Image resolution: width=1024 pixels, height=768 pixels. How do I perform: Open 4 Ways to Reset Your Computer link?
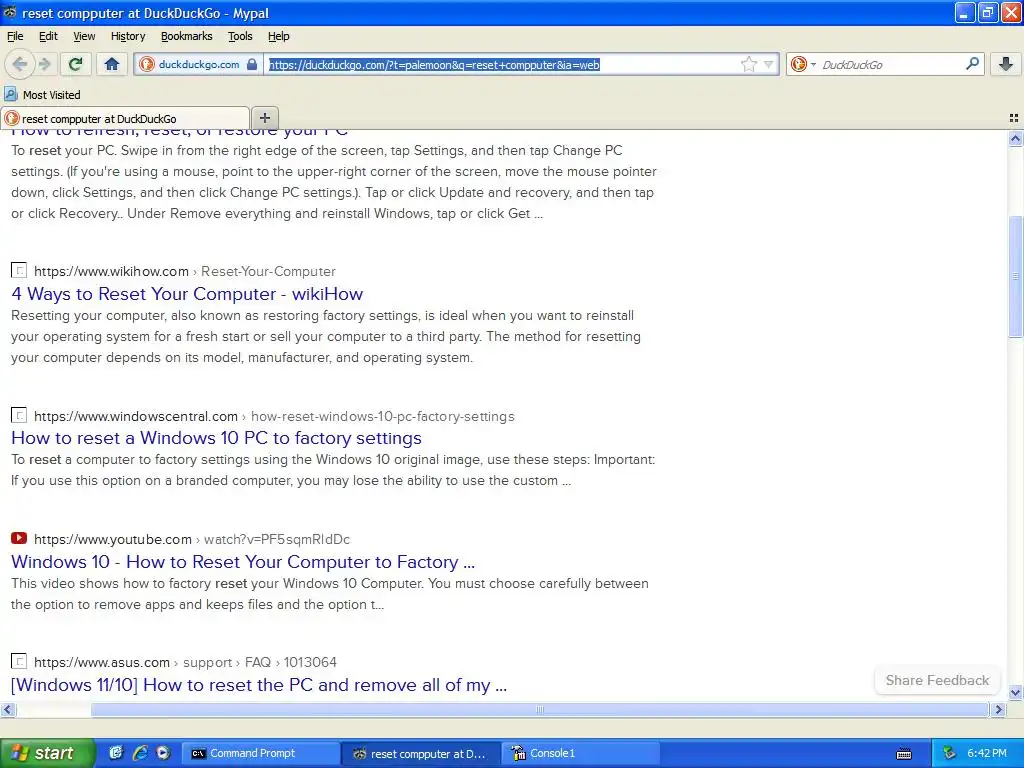[187, 294]
